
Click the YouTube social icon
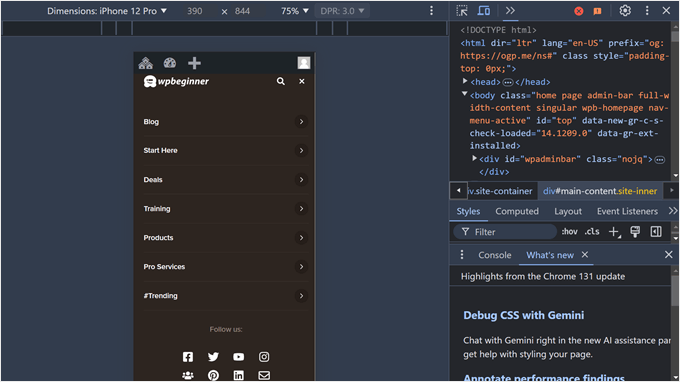pyautogui.click(x=239, y=357)
